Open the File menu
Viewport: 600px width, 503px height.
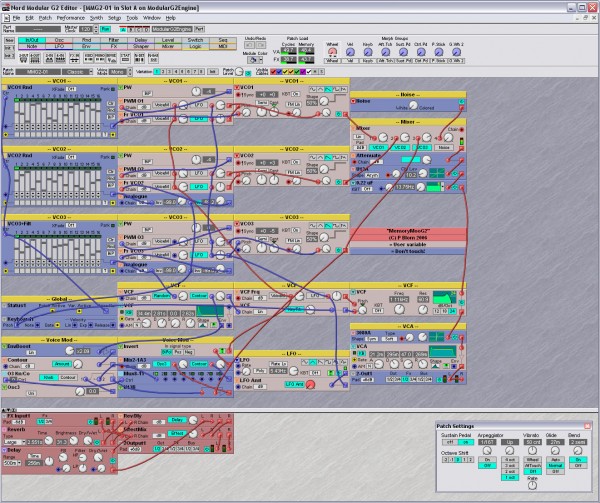[x=16, y=18]
